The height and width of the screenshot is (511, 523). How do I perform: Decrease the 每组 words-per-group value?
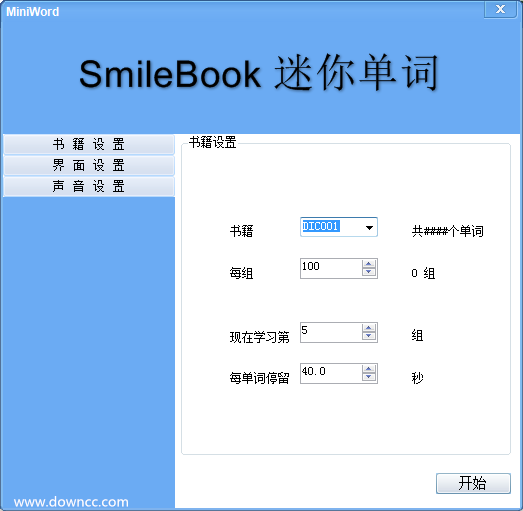pos(369,272)
